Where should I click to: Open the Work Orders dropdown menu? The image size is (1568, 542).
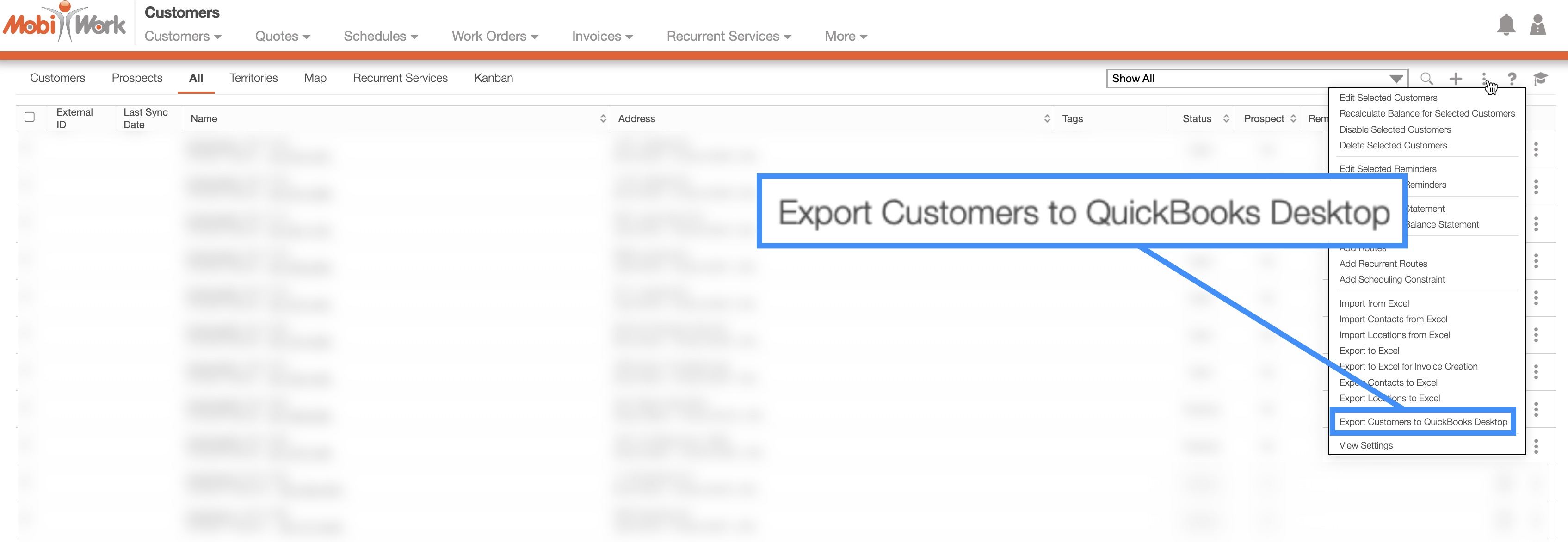click(x=494, y=37)
